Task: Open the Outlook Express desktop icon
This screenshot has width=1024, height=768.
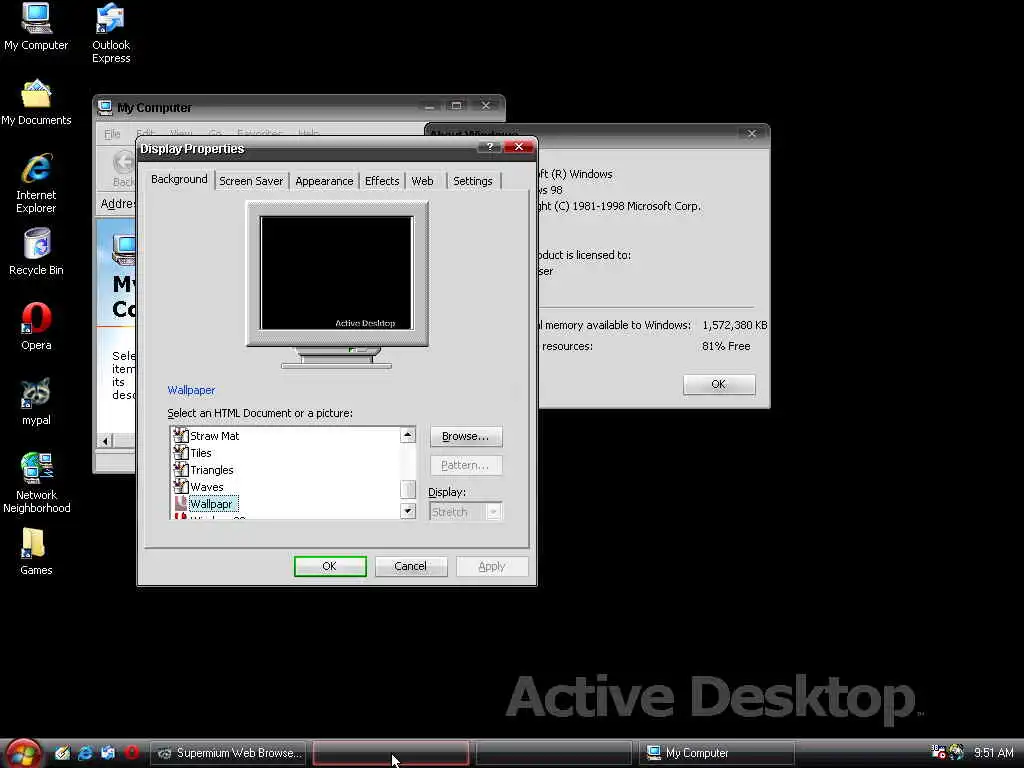Action: pos(110,33)
